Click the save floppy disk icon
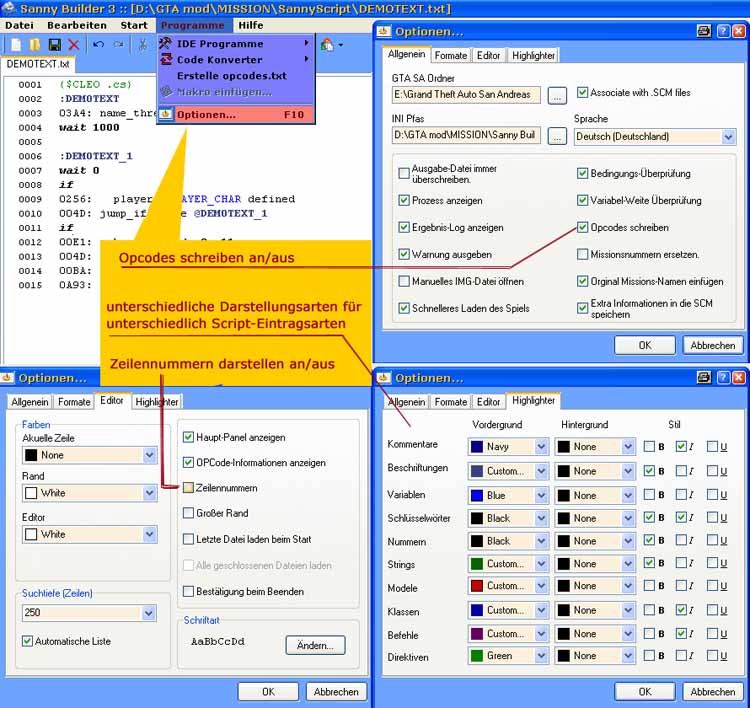 coord(55,45)
